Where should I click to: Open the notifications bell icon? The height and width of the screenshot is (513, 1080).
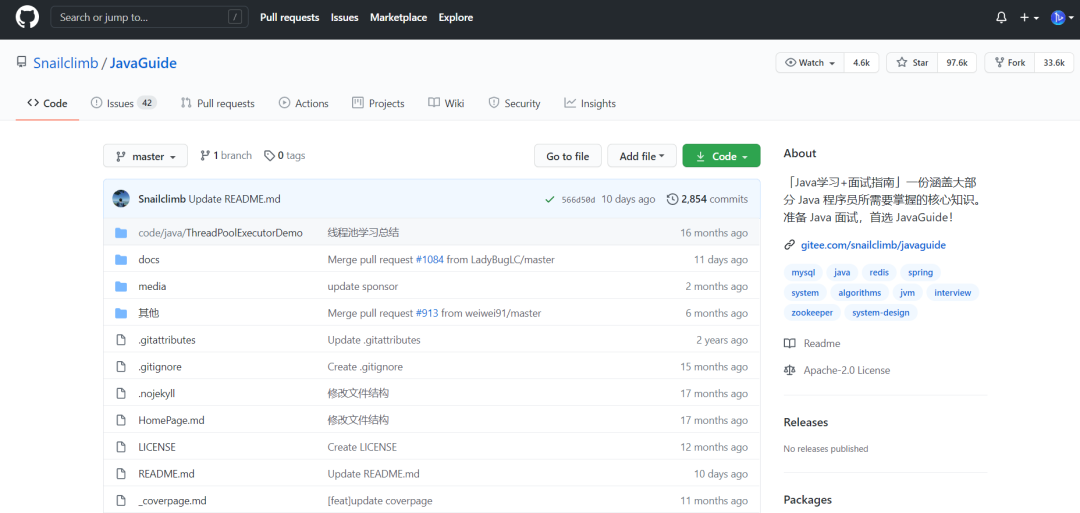point(1001,18)
